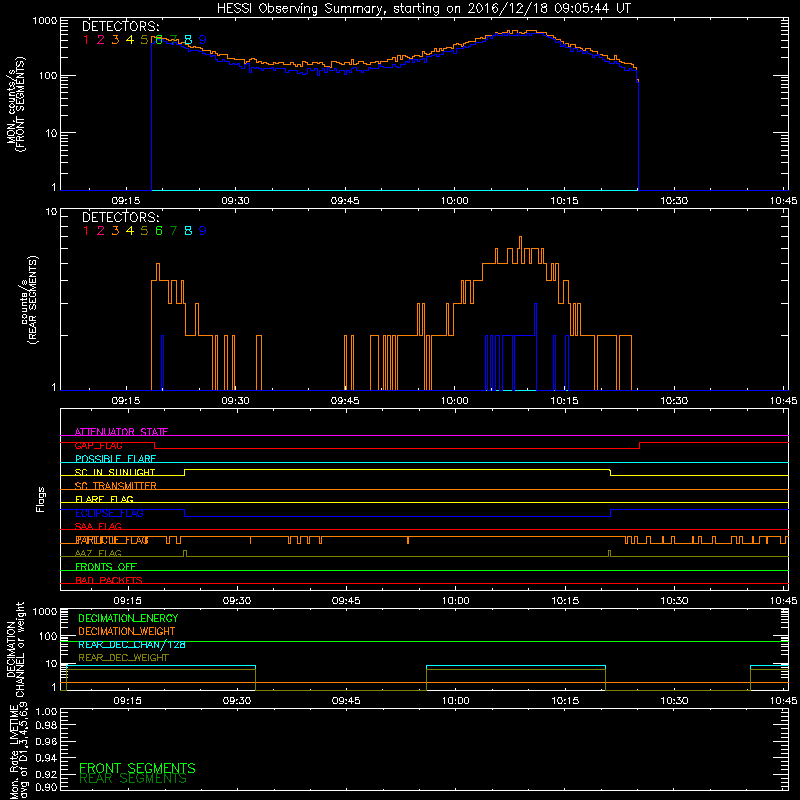The width and height of the screenshot is (800, 800).
Task: Click the DECIMATION_ENERGY legend label
Action: 128,618
